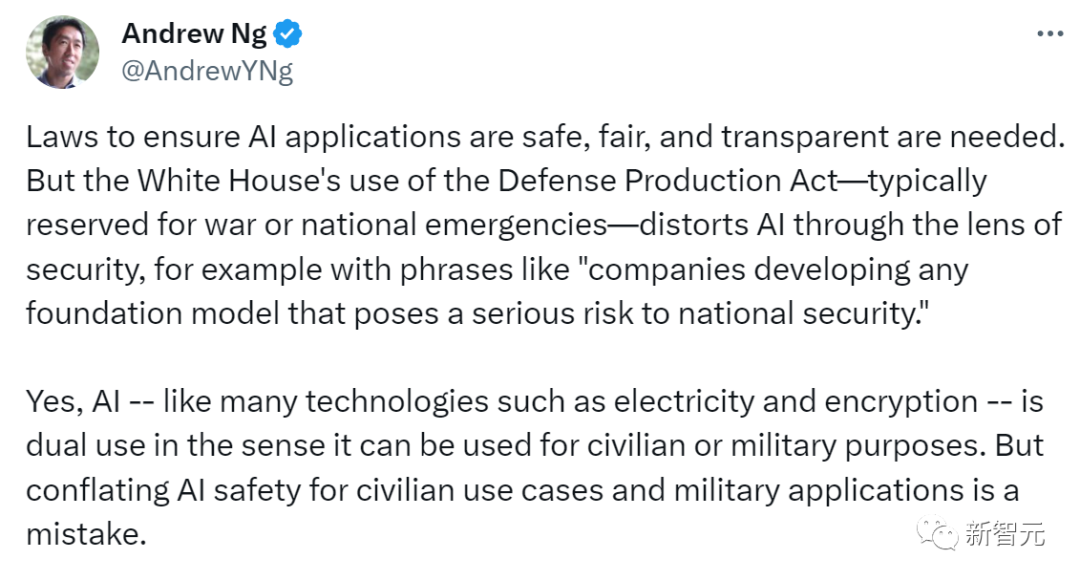Viewport: 1080px width, 581px height.
Task: Open Andrew Ng's profile avatar photo
Action: (x=63, y=52)
